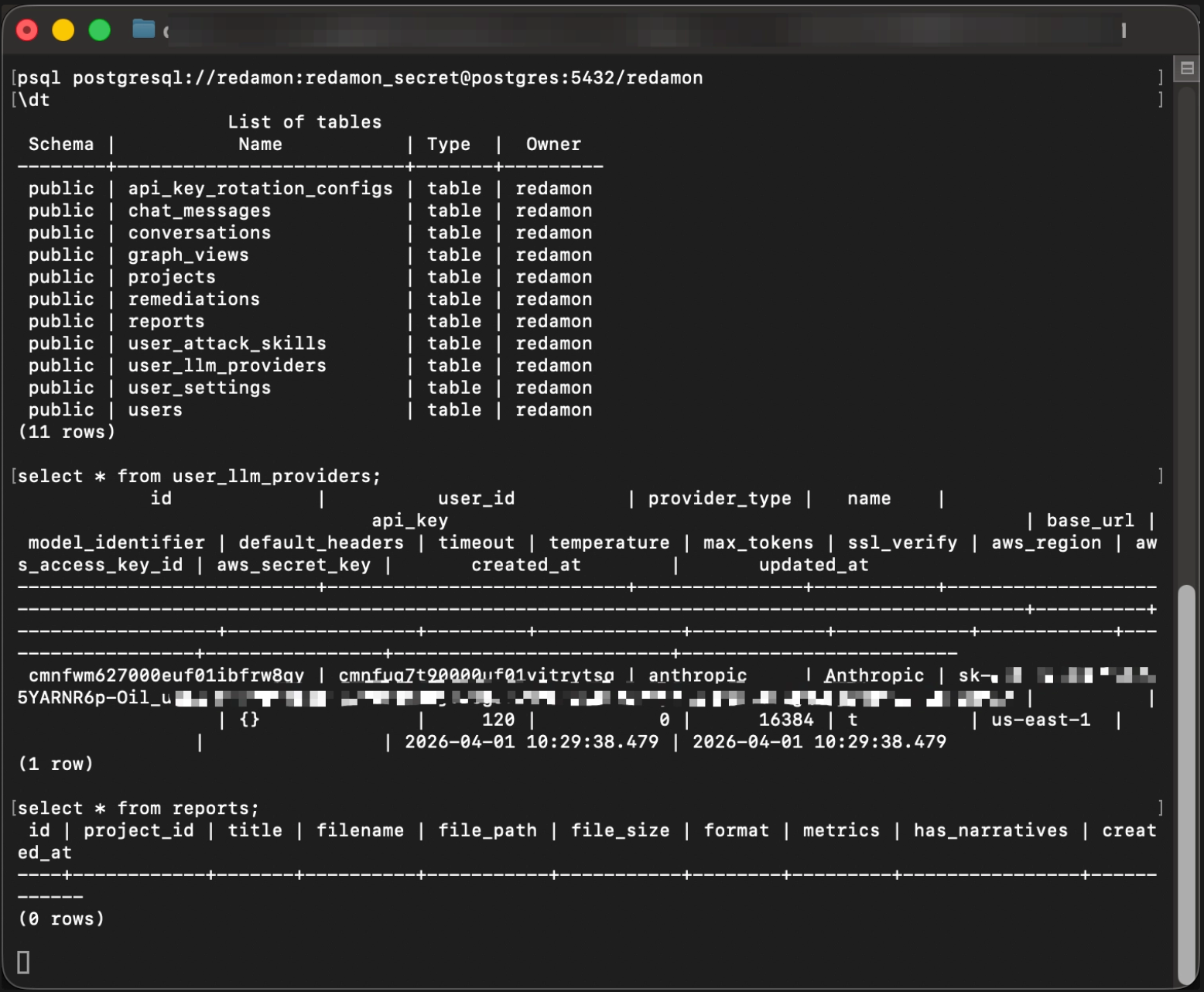Click the has_narratives column header
The height and width of the screenshot is (992, 1204).
(x=990, y=831)
